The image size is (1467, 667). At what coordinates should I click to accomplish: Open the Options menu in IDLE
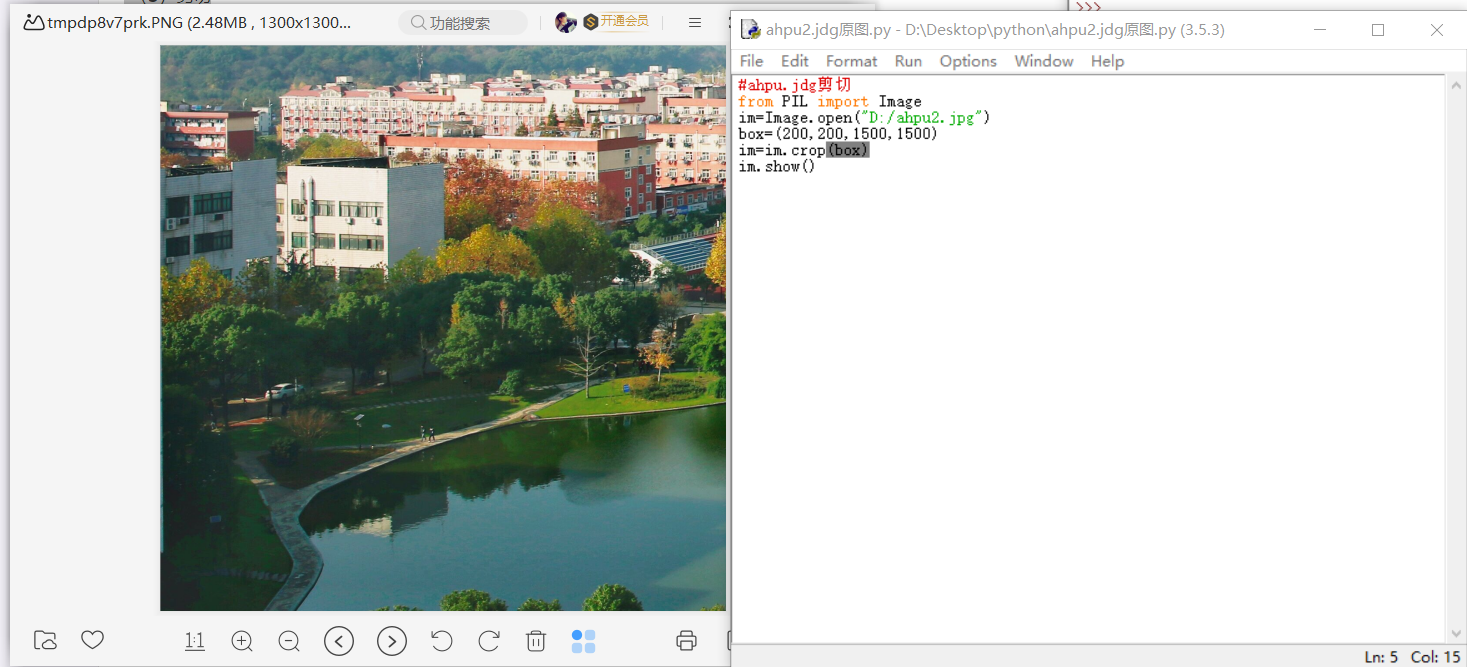pos(968,61)
